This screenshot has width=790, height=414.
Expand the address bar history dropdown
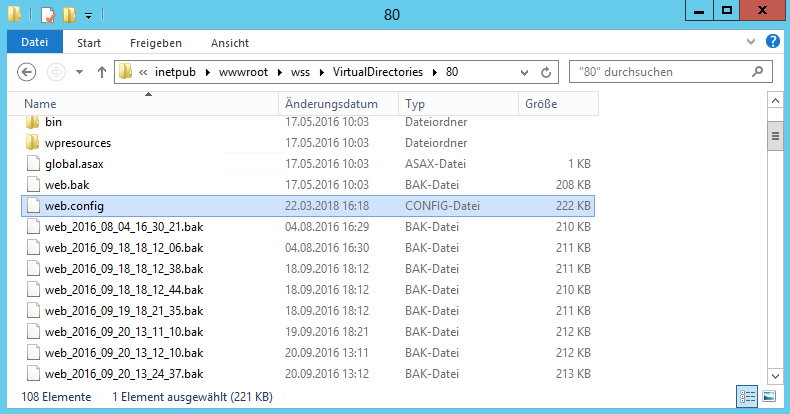[524, 73]
